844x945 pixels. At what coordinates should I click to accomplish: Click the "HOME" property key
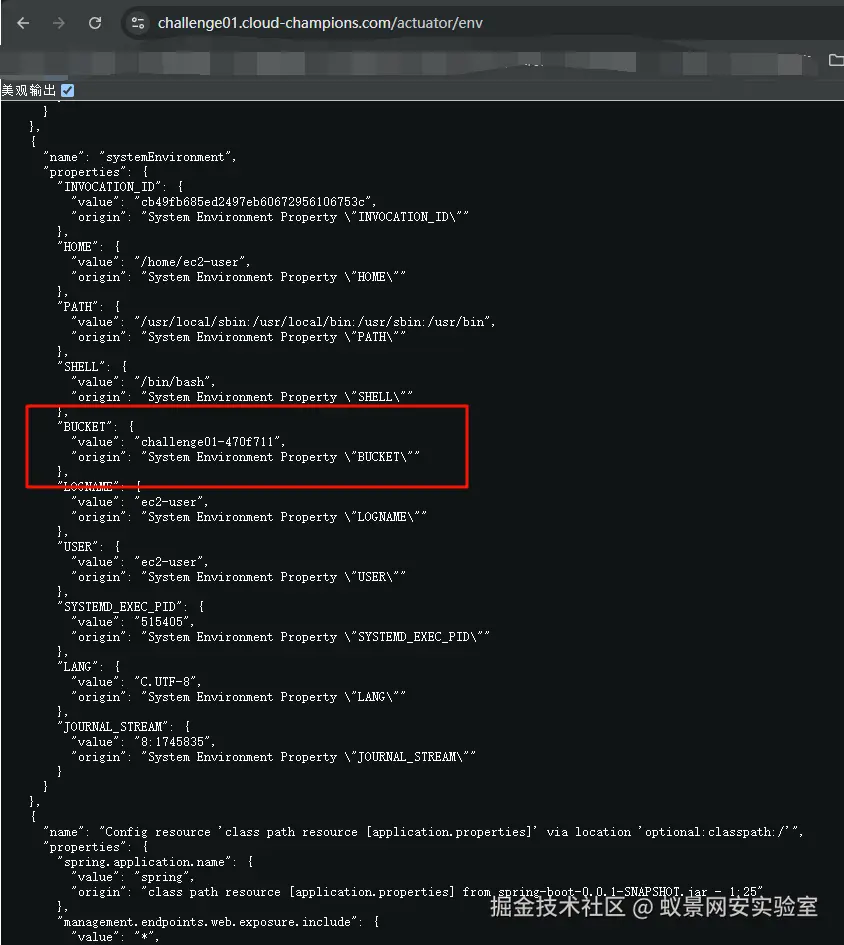tap(77, 246)
